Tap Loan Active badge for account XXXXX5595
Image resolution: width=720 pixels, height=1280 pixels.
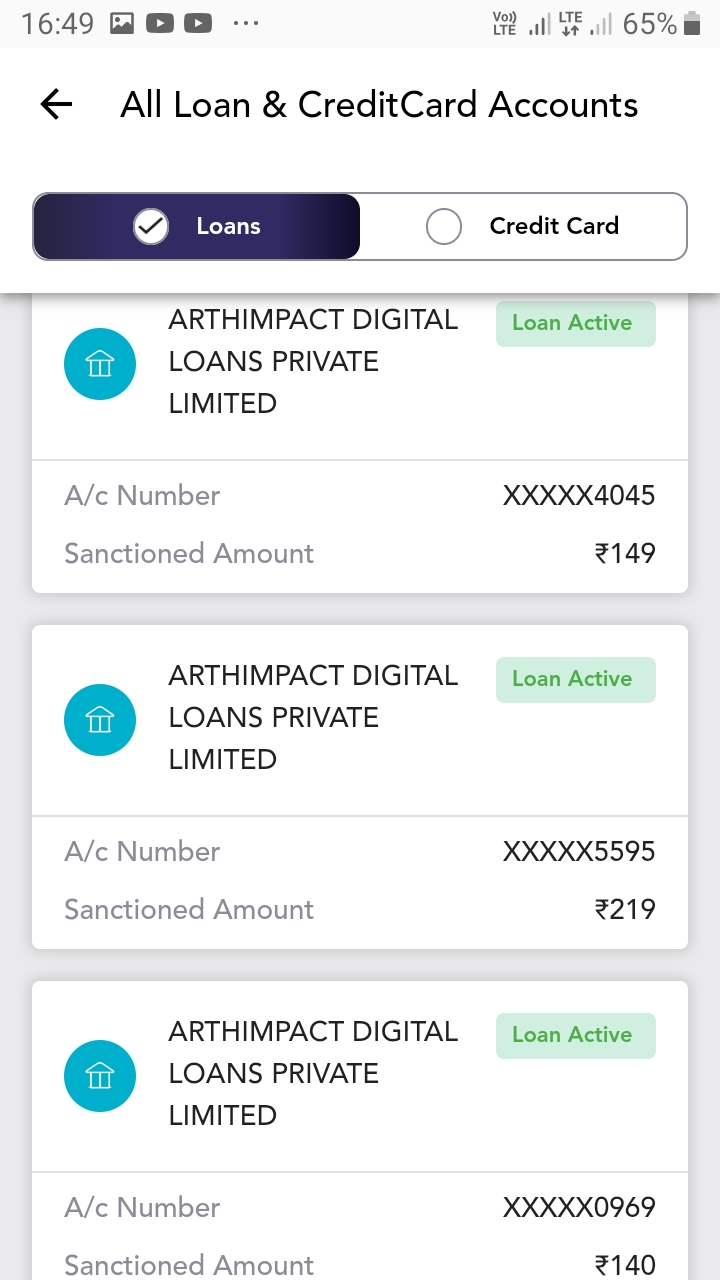(x=575, y=679)
